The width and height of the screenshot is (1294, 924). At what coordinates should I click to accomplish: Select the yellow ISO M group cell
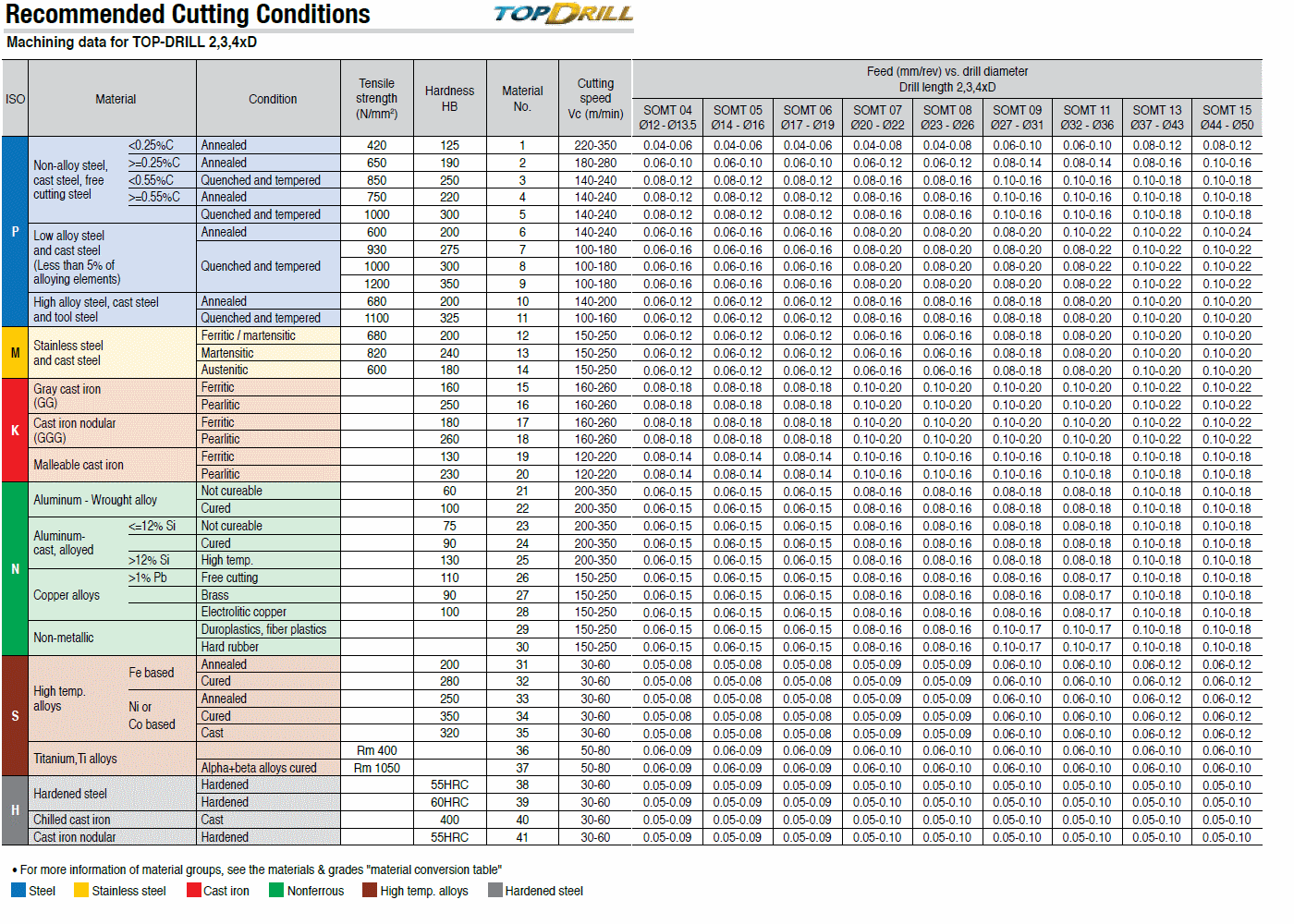tap(15, 353)
